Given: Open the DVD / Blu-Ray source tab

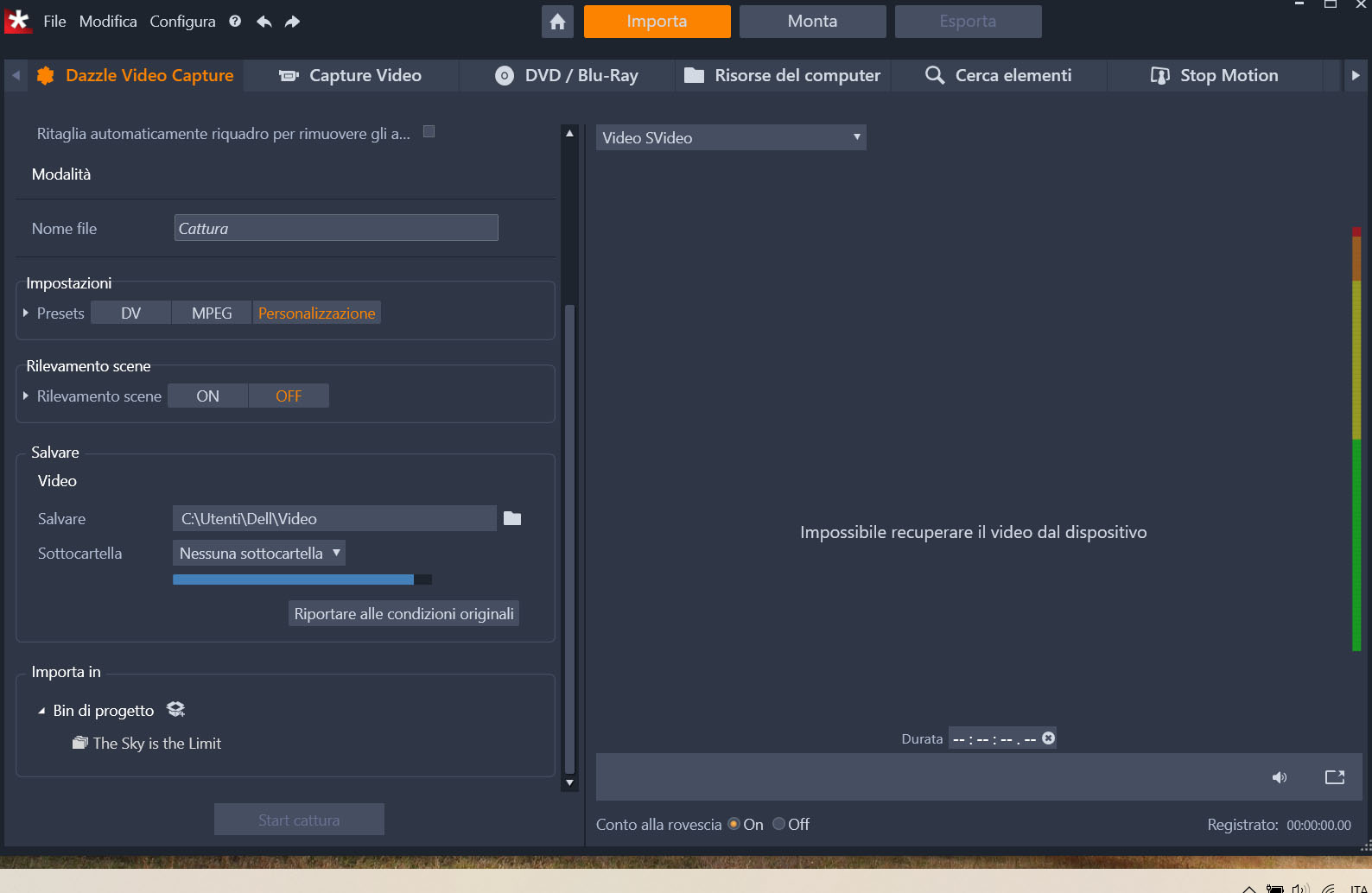Looking at the screenshot, I should coord(567,75).
